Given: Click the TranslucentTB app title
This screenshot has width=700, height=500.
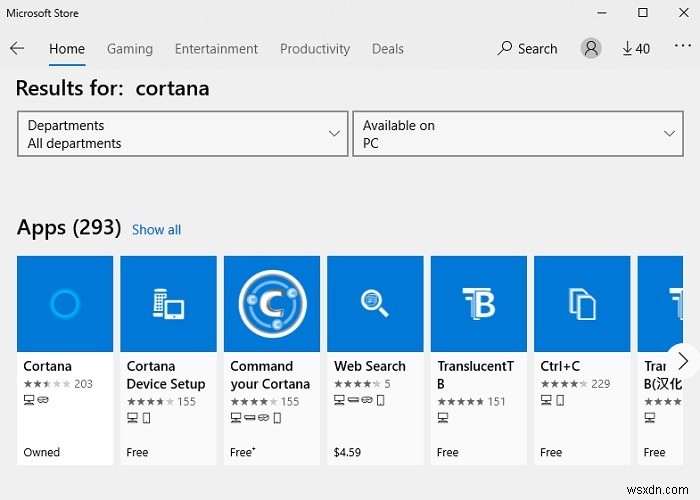Looking at the screenshot, I should click(x=475, y=375).
